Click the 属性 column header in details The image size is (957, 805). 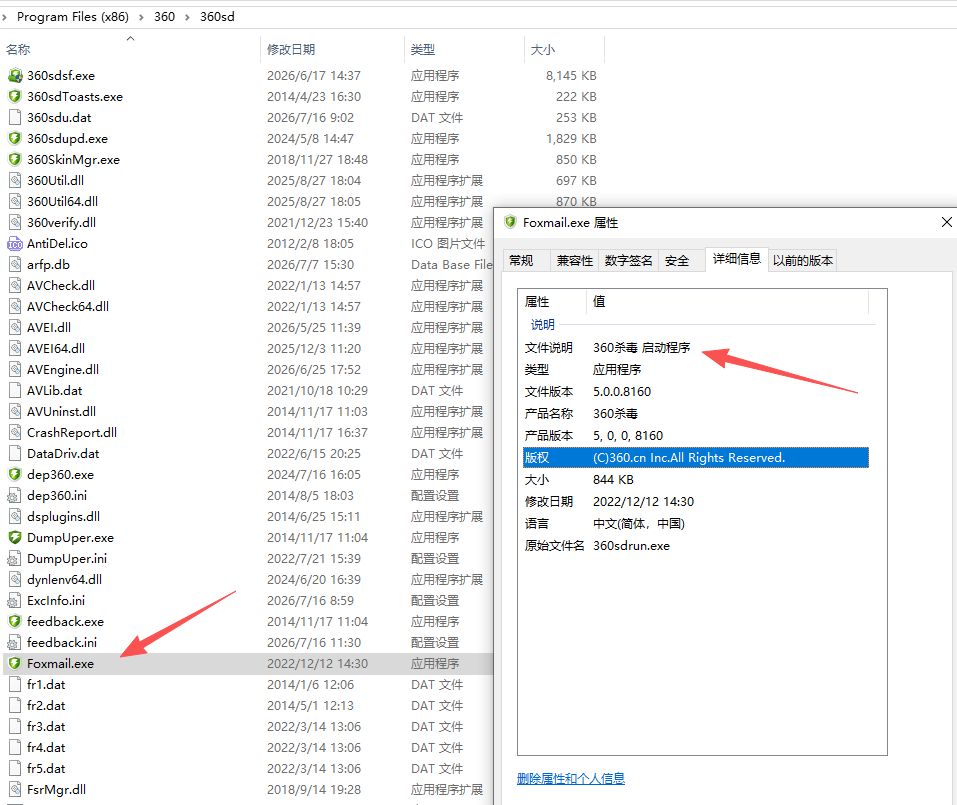tap(552, 301)
